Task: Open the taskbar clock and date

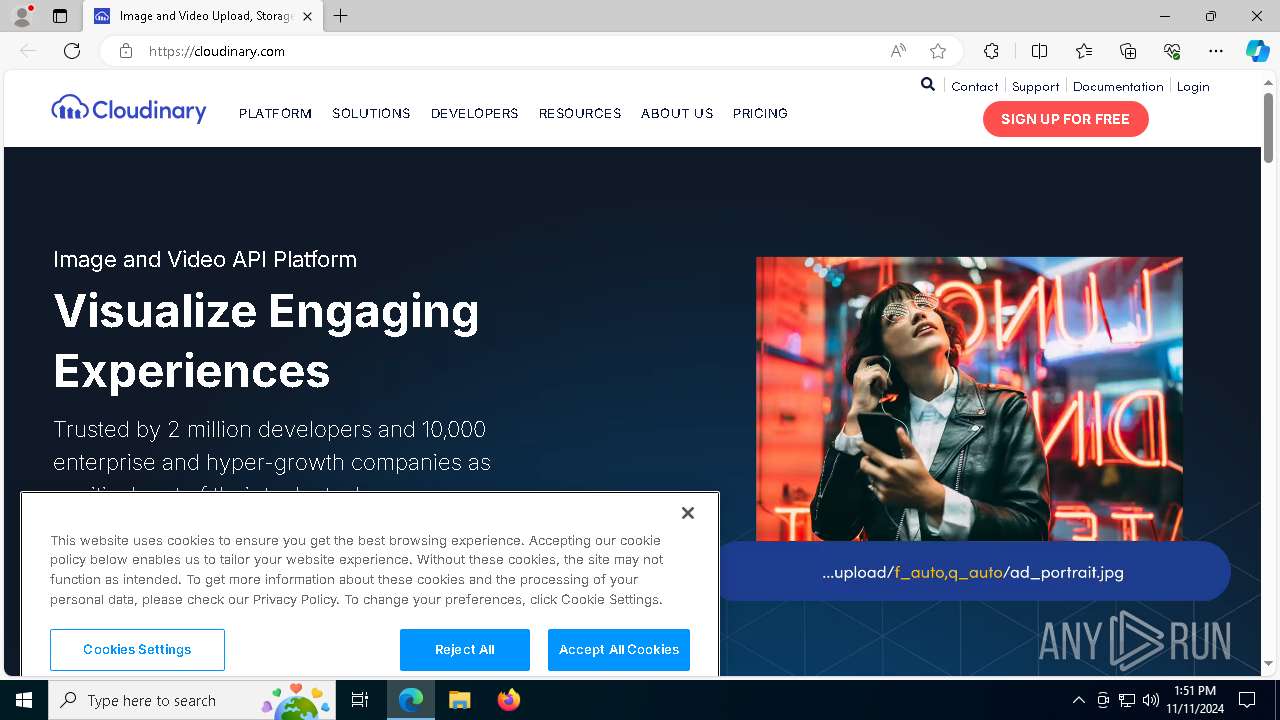Action: [1194, 700]
